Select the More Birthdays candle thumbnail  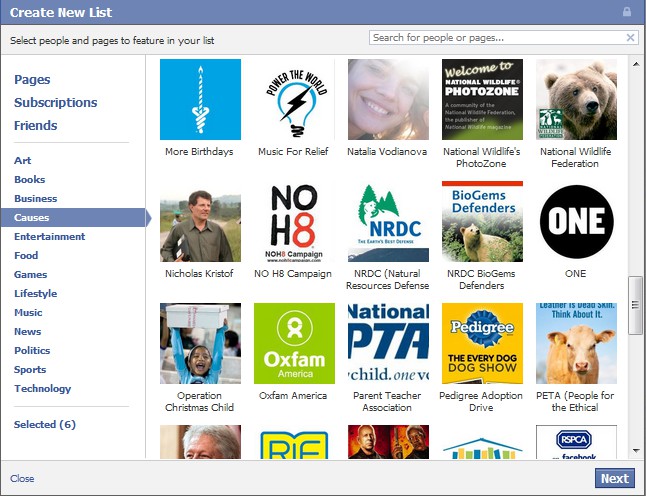pos(200,99)
